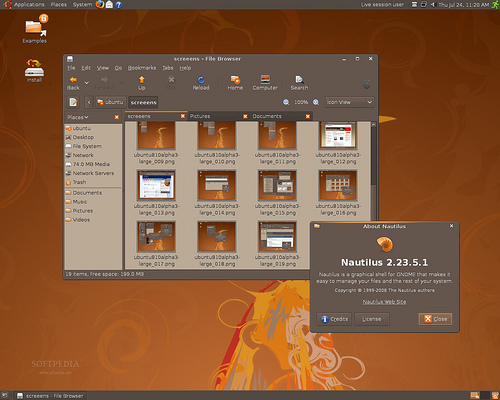Select thumbnail ubuntu810alpha3-large_013.png

pos(156,184)
